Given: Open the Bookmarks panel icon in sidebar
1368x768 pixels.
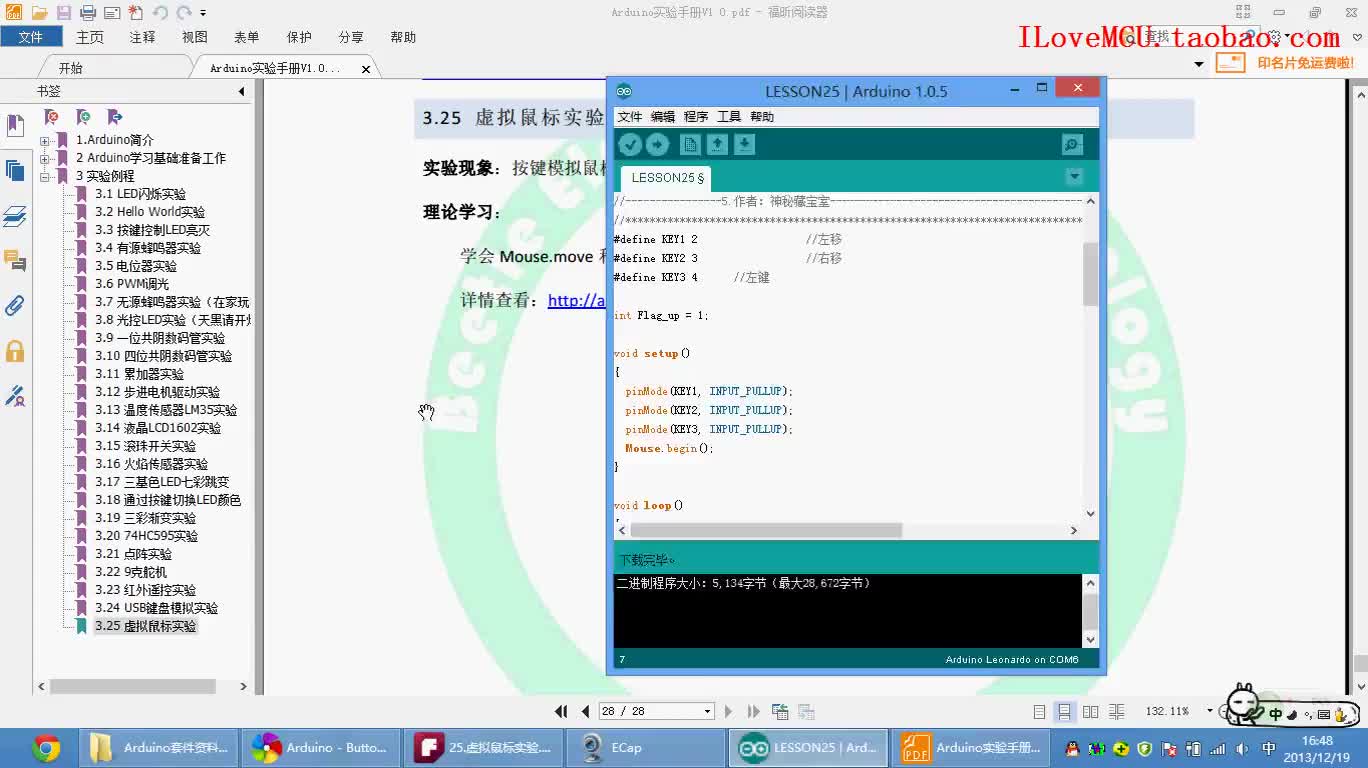Looking at the screenshot, I should (15, 126).
